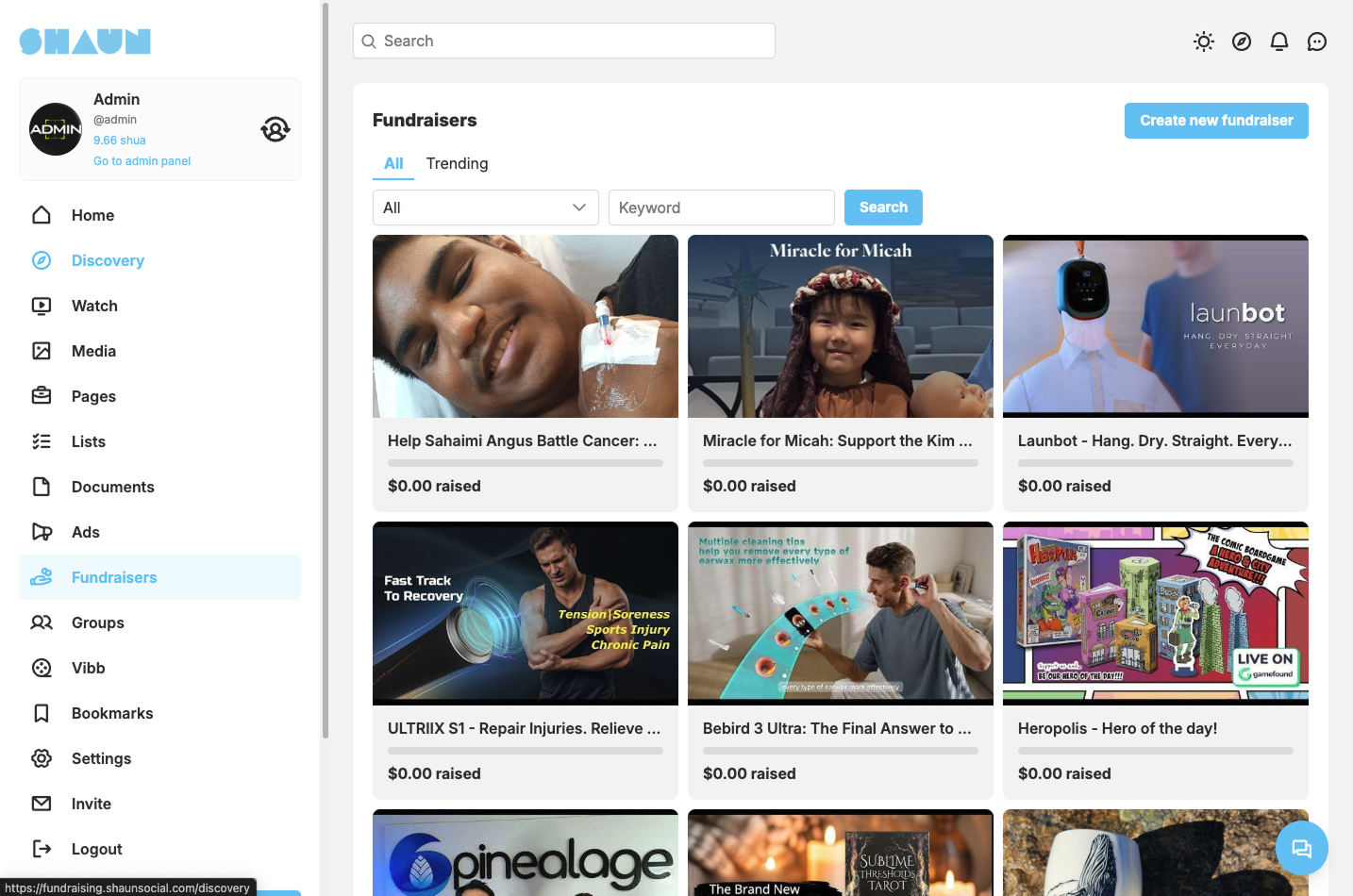This screenshot has height=896, width=1353.
Task: Open the compass explore icon in header
Action: coord(1242,41)
